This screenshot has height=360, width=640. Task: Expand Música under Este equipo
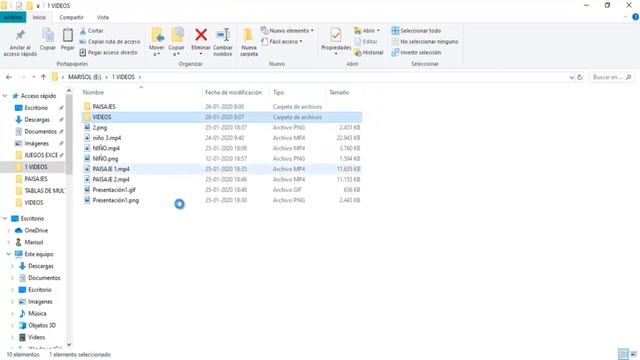(12, 313)
